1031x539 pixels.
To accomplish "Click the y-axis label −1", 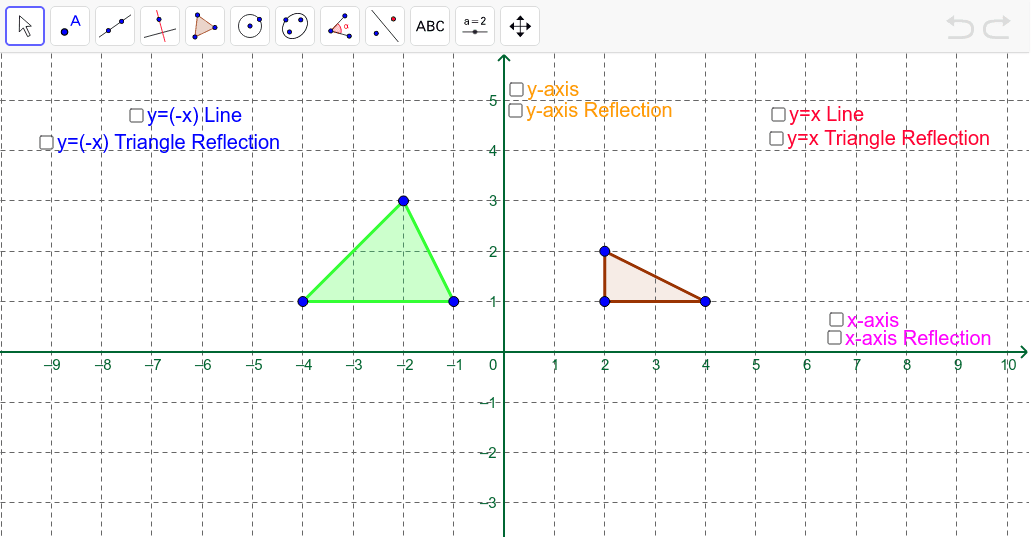I will pyautogui.click(x=487, y=403).
